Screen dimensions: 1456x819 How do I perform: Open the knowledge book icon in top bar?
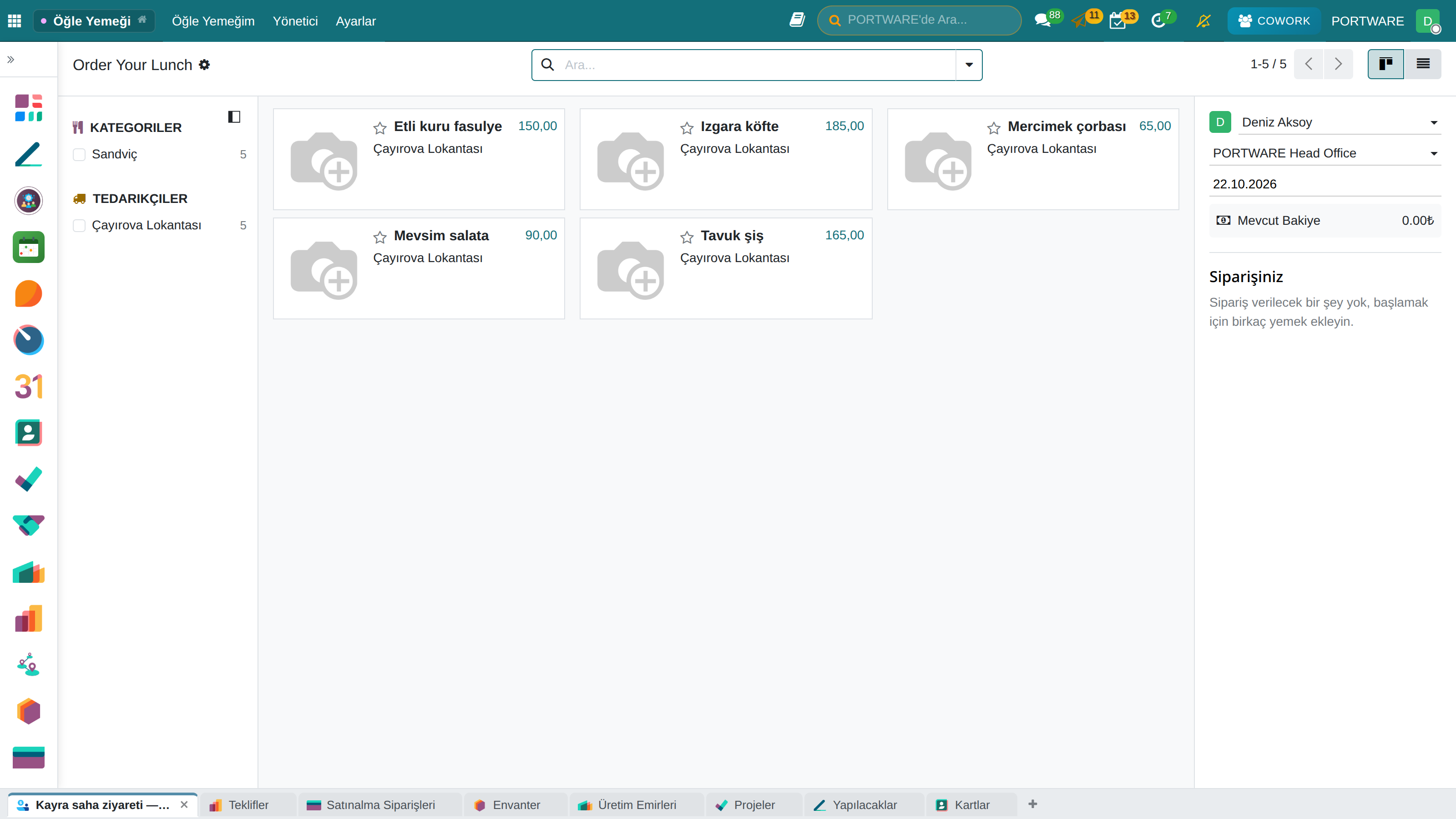point(797,20)
